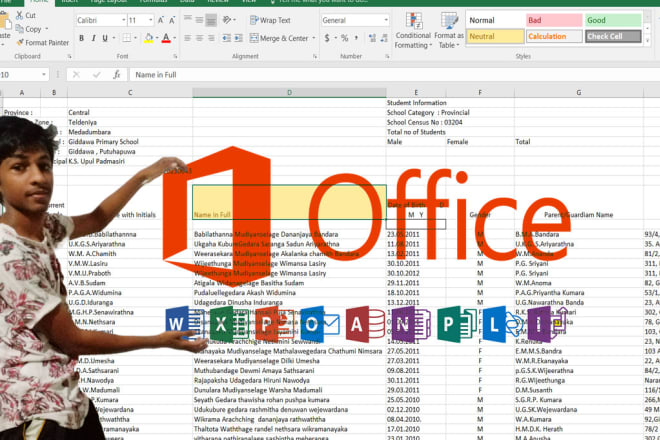Select date cell 25.05.2010
This screenshot has width=660, height=440.
tap(416, 400)
